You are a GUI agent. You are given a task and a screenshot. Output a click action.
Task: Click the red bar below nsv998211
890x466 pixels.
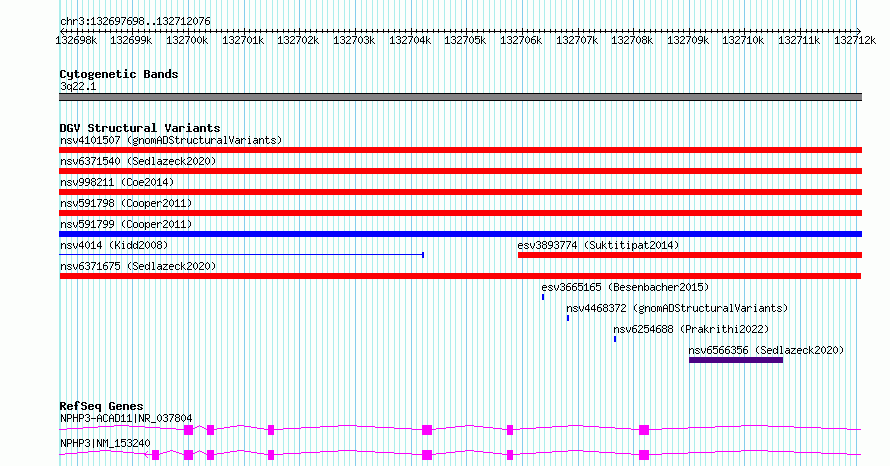[x=460, y=192]
